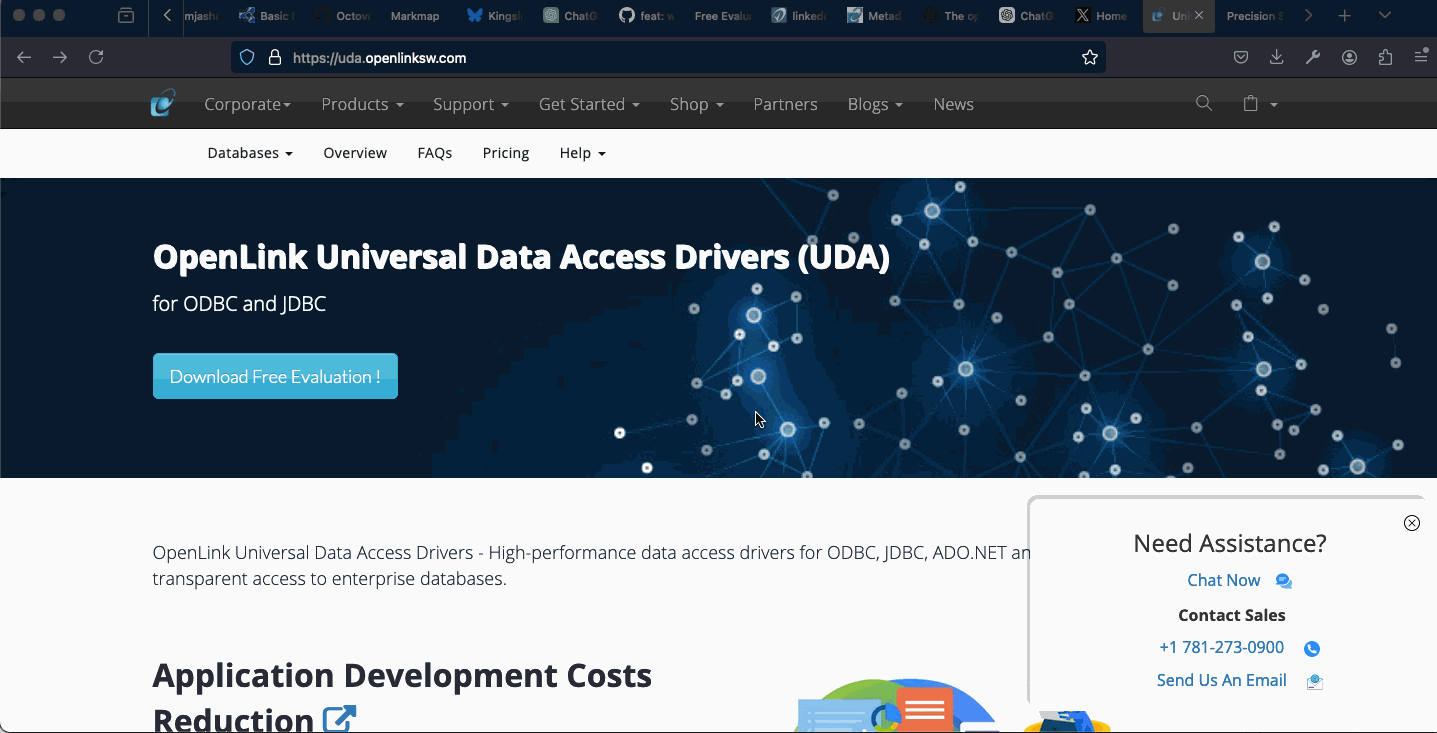Open the Help dropdown menu
The image size is (1437, 733).
point(582,152)
